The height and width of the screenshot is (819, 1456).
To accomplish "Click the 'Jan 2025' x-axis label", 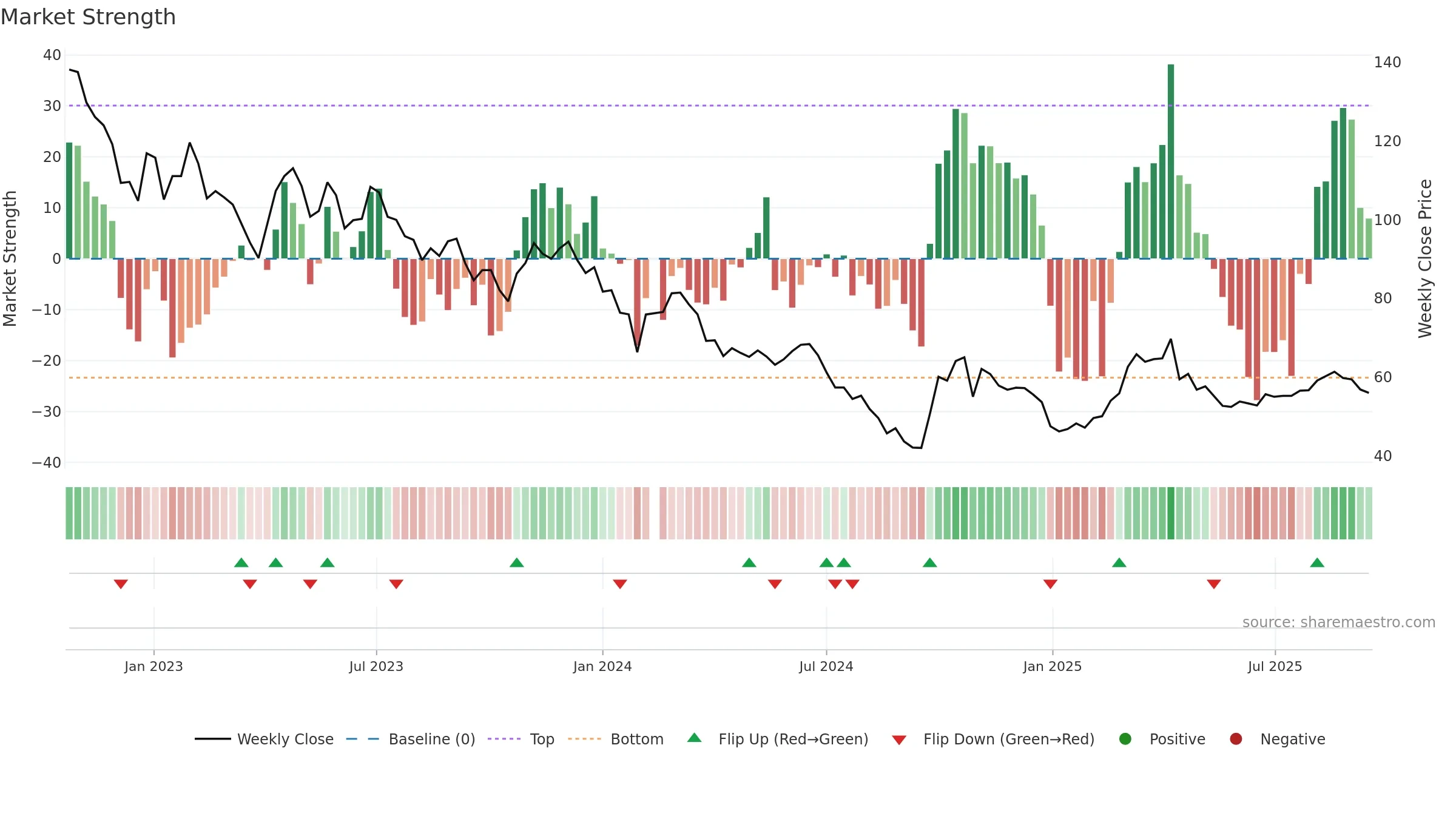I will [x=1053, y=667].
